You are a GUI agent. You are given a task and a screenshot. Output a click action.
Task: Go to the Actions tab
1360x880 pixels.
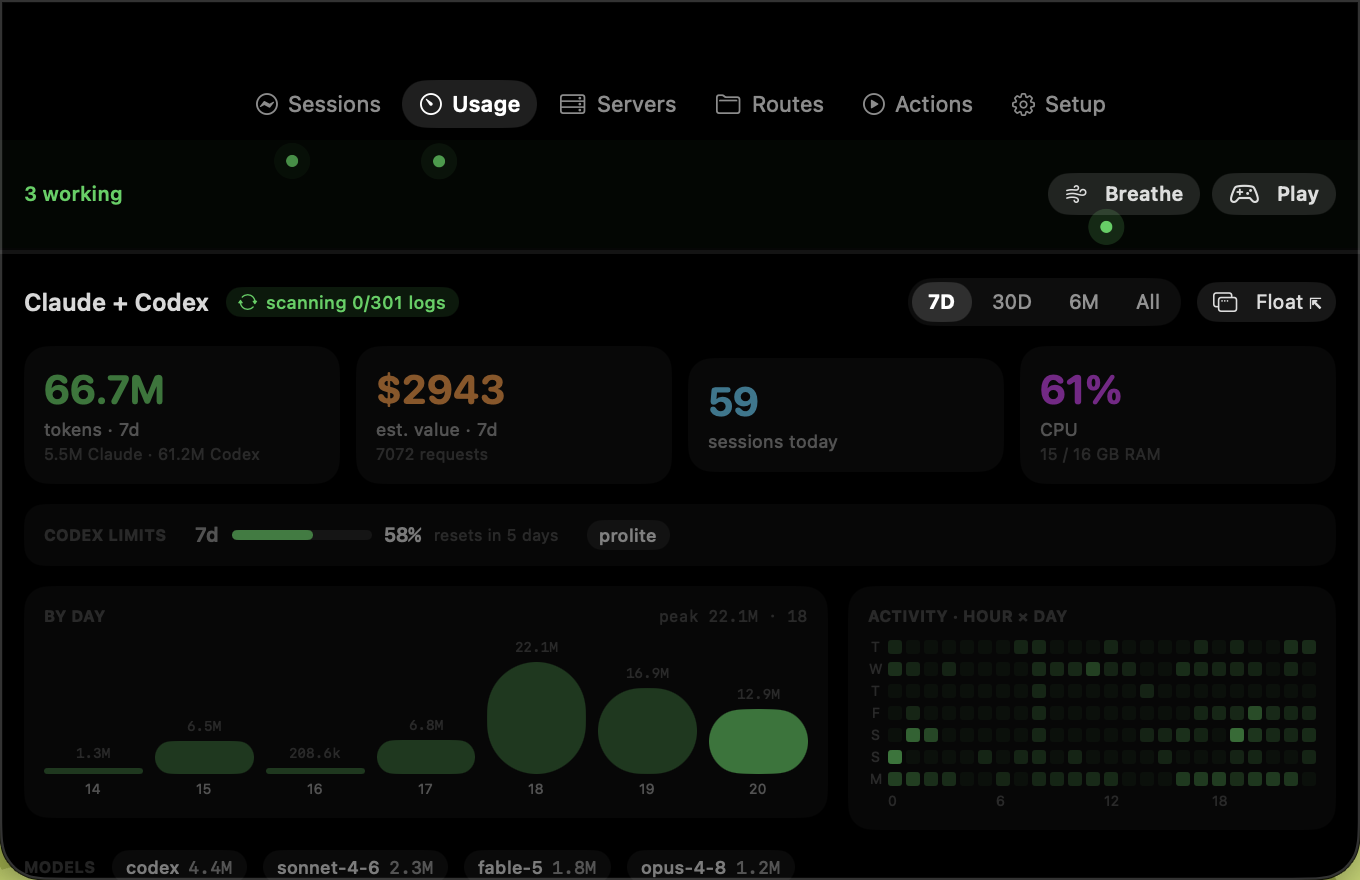coord(917,104)
